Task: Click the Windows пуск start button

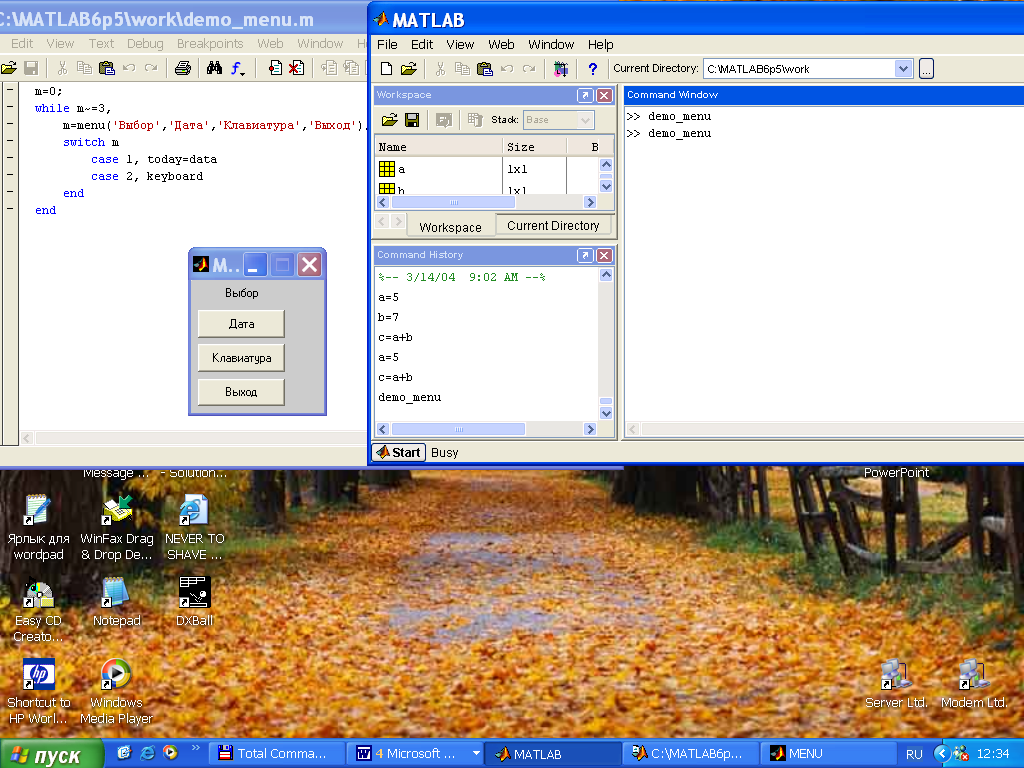Action: (51, 754)
